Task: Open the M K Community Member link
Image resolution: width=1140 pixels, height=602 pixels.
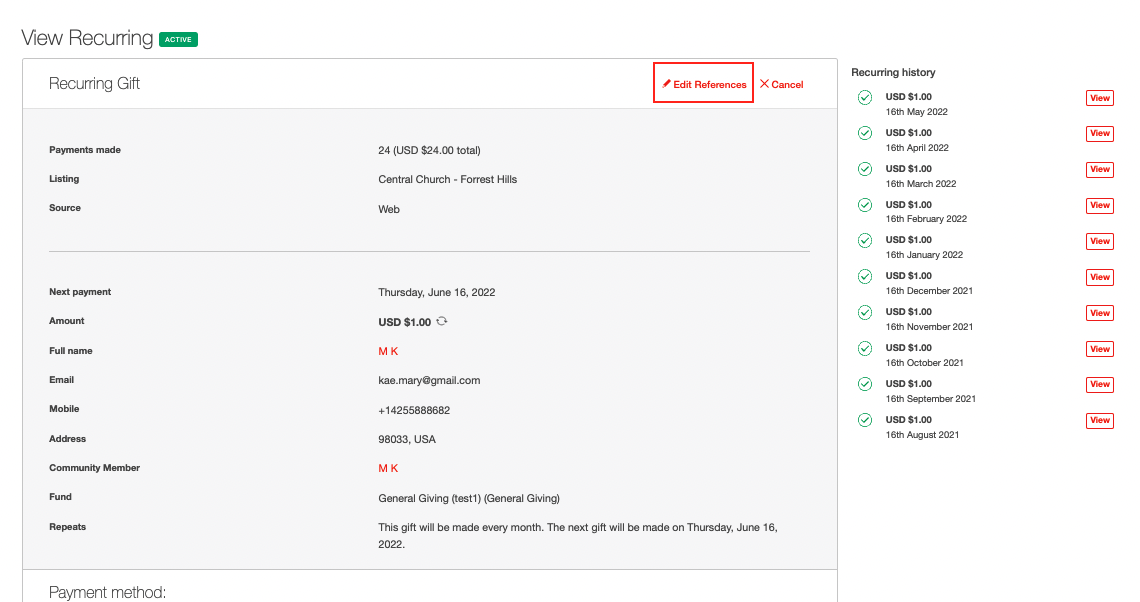Action: coord(386,467)
